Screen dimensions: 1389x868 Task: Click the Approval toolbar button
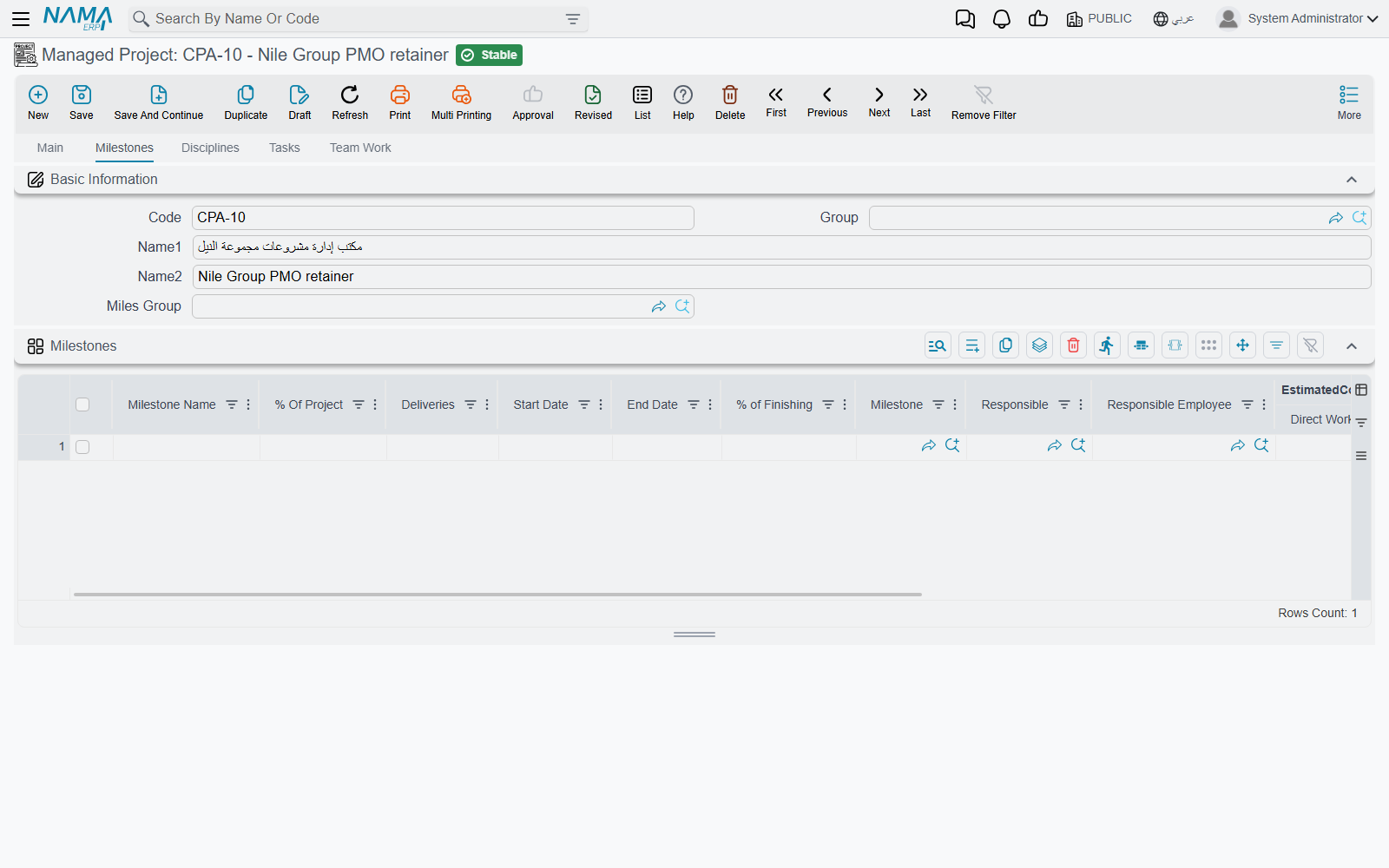point(533,102)
